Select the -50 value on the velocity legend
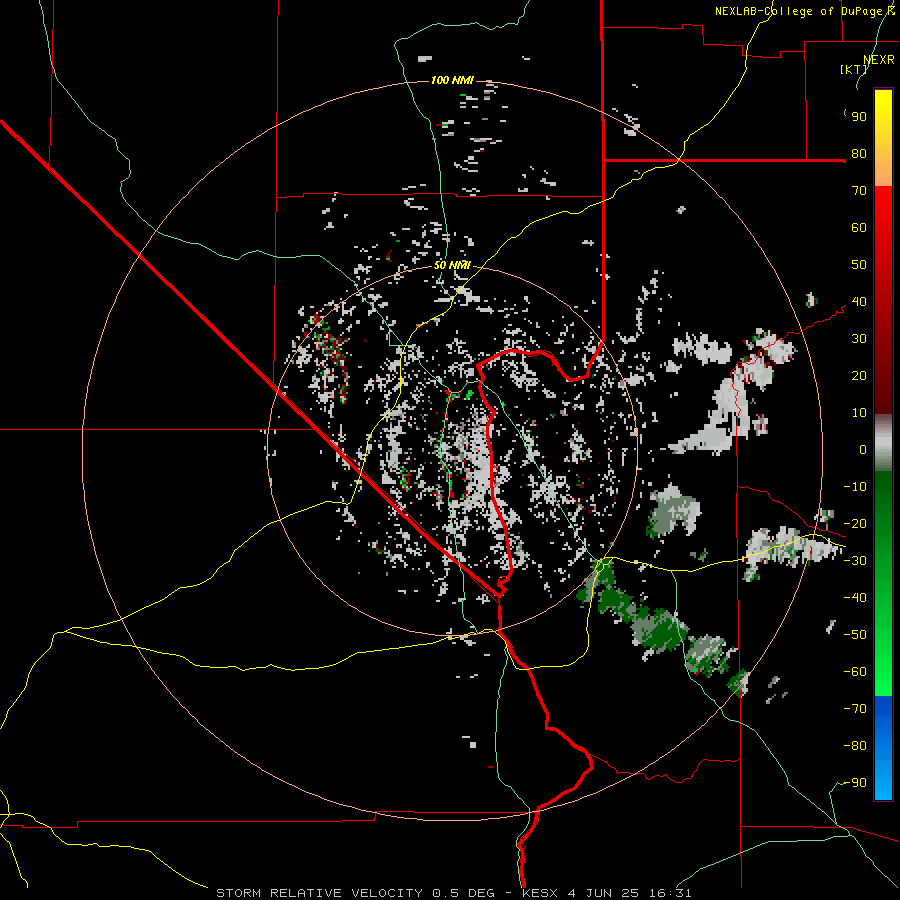Image resolution: width=900 pixels, height=900 pixels. 855,635
